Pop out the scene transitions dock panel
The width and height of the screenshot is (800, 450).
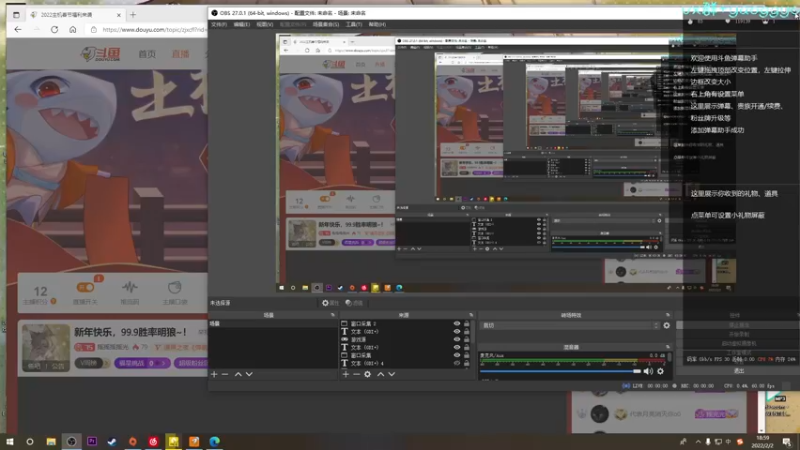(667, 315)
